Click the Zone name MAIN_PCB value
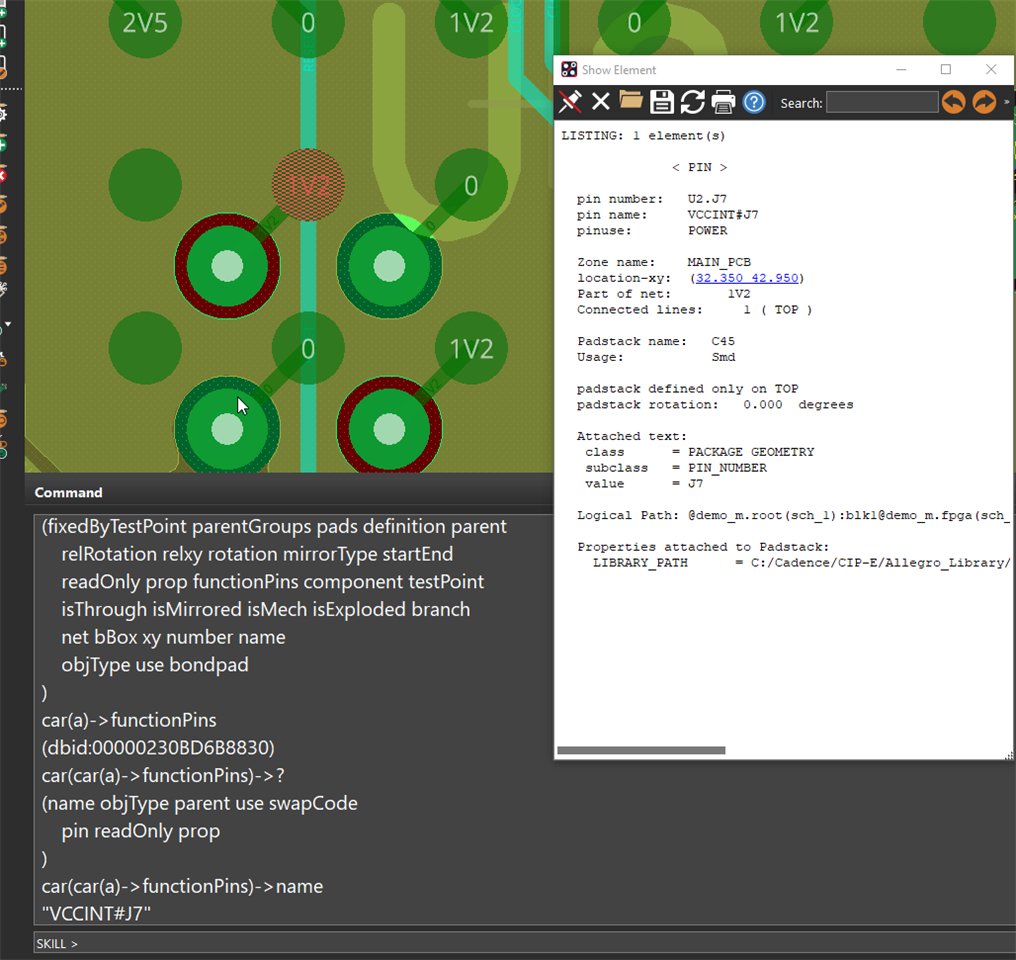Image resolution: width=1016 pixels, height=960 pixels. click(x=719, y=262)
